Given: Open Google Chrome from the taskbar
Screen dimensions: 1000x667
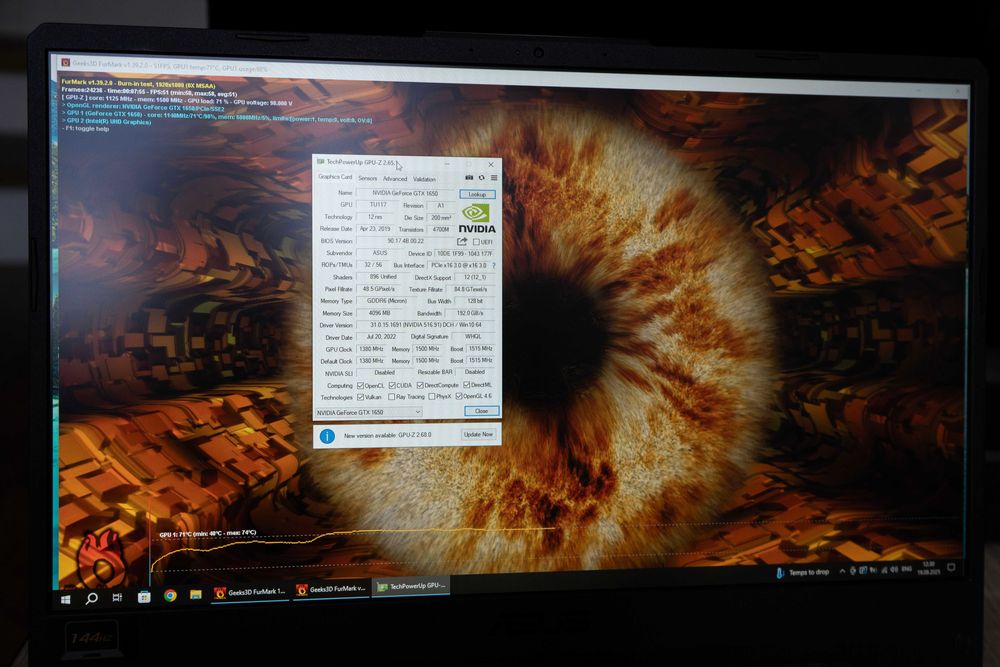Looking at the screenshot, I should coord(170,596).
